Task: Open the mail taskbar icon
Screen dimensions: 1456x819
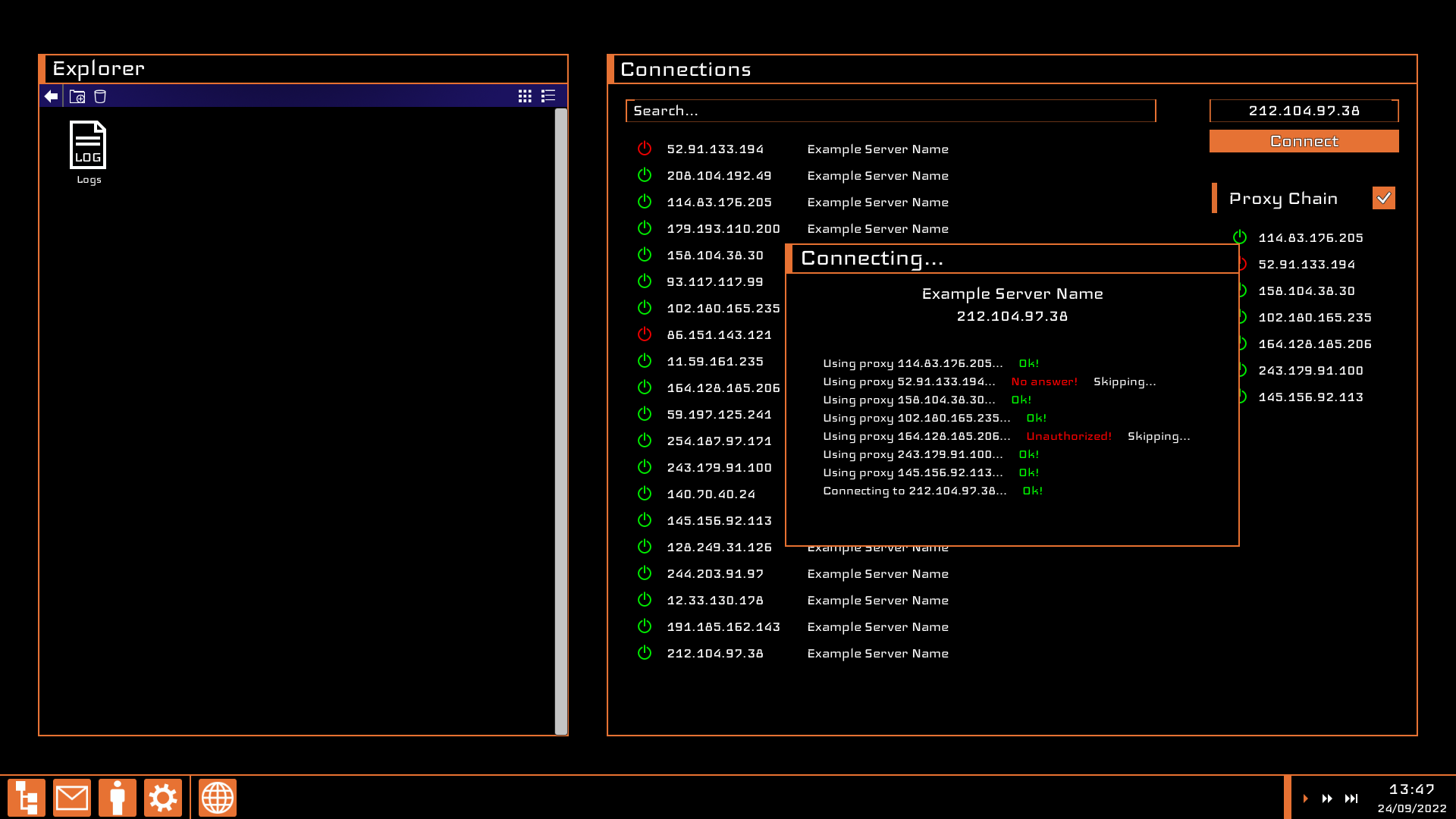Action: [x=72, y=798]
